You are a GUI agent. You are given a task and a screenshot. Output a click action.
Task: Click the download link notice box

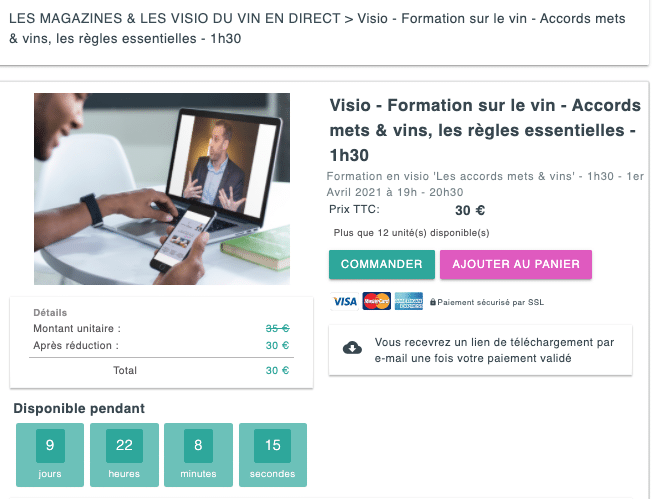[480, 350]
